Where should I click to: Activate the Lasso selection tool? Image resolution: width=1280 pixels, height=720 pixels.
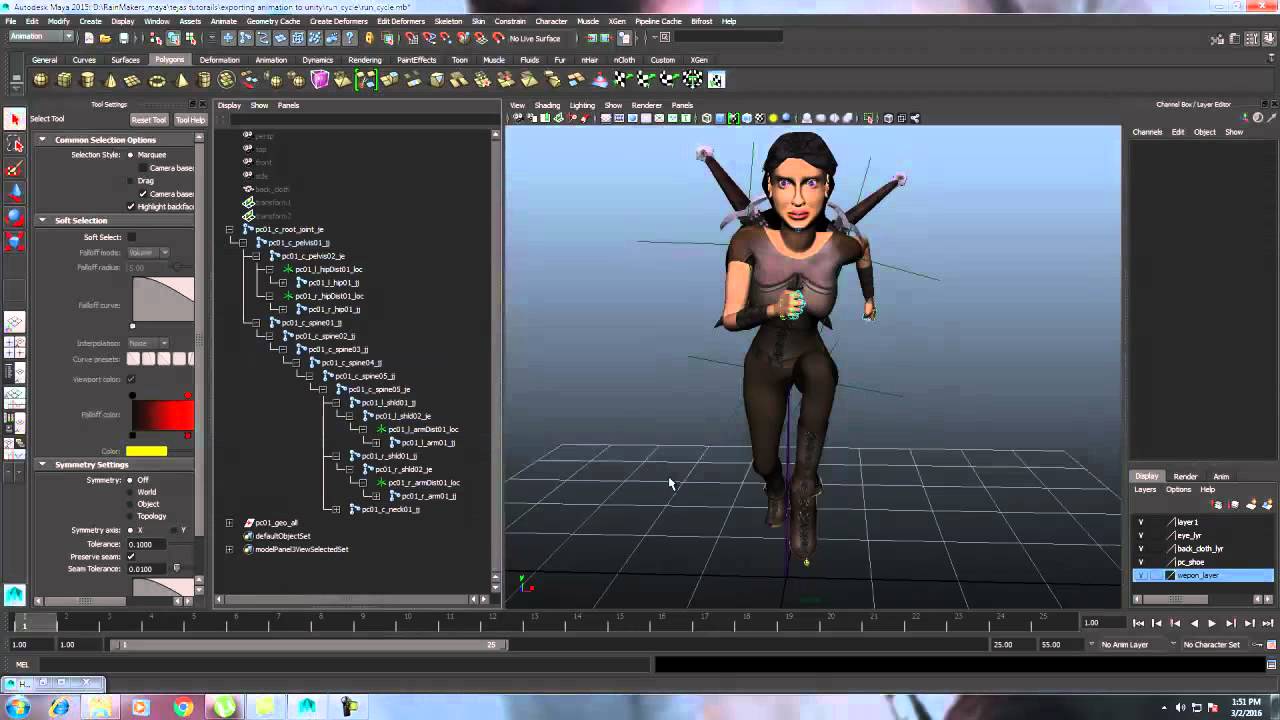point(14,144)
